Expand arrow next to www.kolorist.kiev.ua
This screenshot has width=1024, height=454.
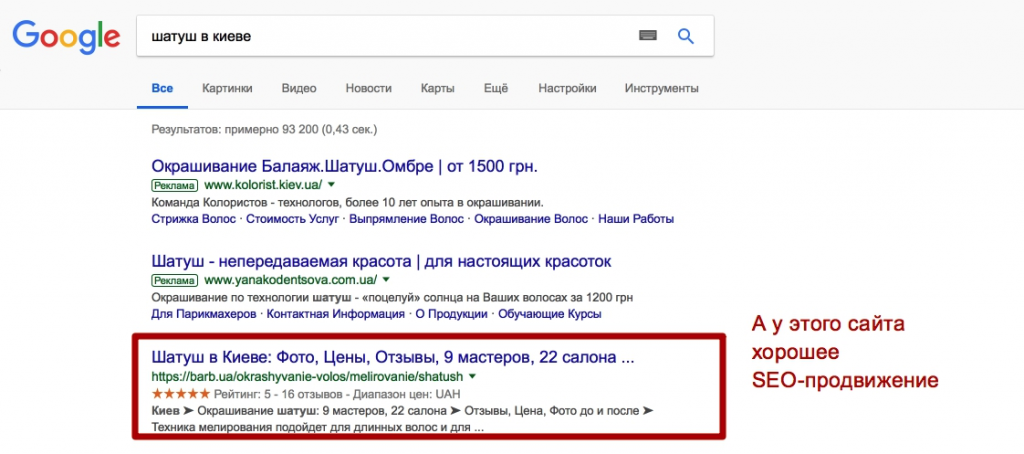pyautogui.click(x=331, y=185)
